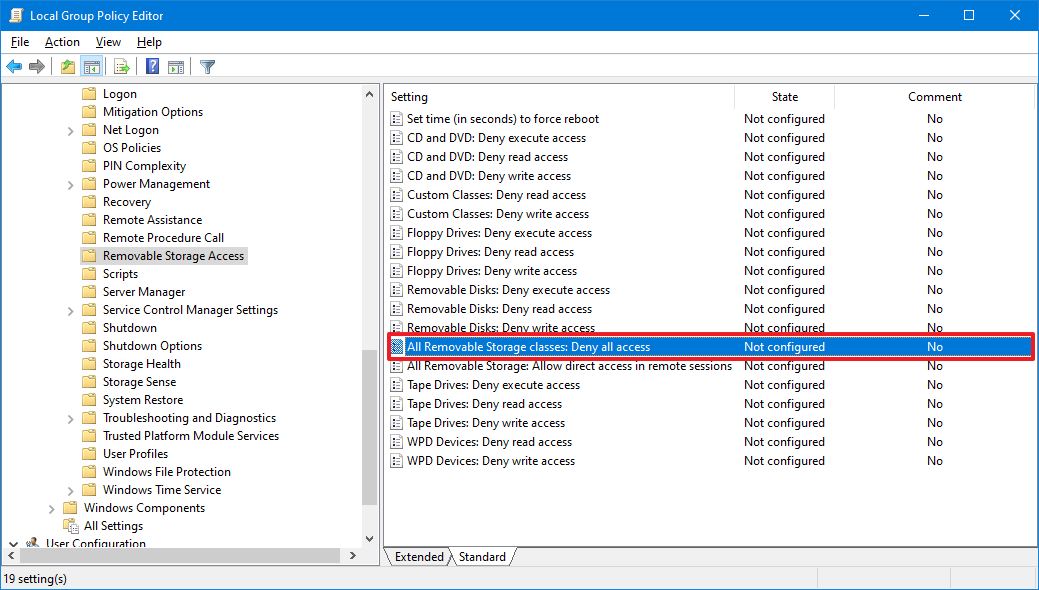Expand the Net Logon folder
1039x590 pixels.
(x=71, y=130)
